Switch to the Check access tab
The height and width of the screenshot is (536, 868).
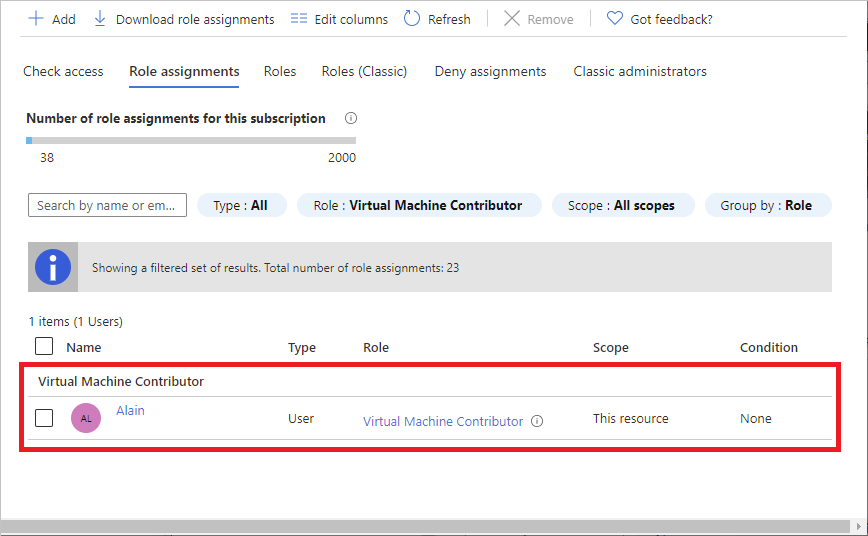[x=63, y=71]
